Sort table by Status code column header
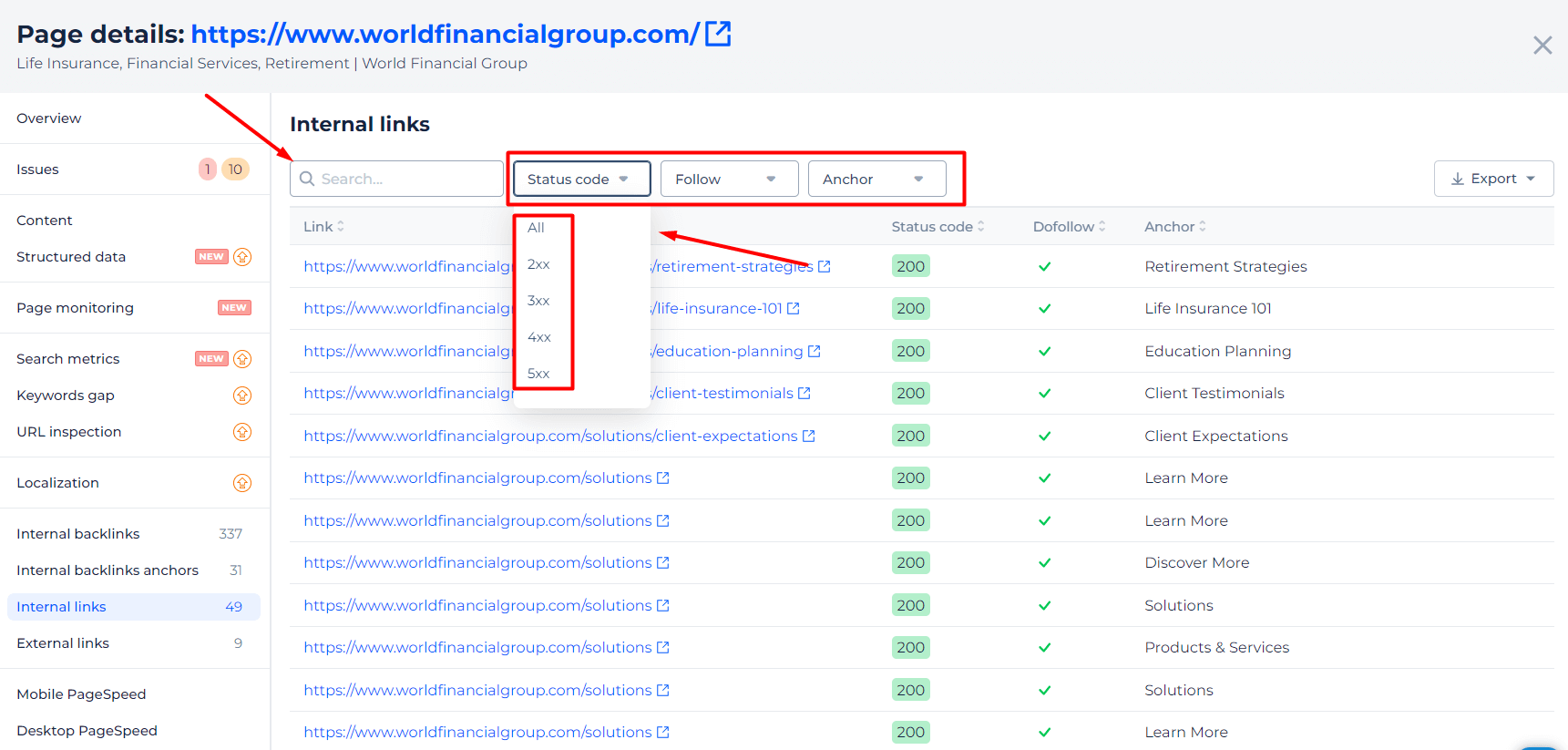1568x750 pixels. click(938, 226)
